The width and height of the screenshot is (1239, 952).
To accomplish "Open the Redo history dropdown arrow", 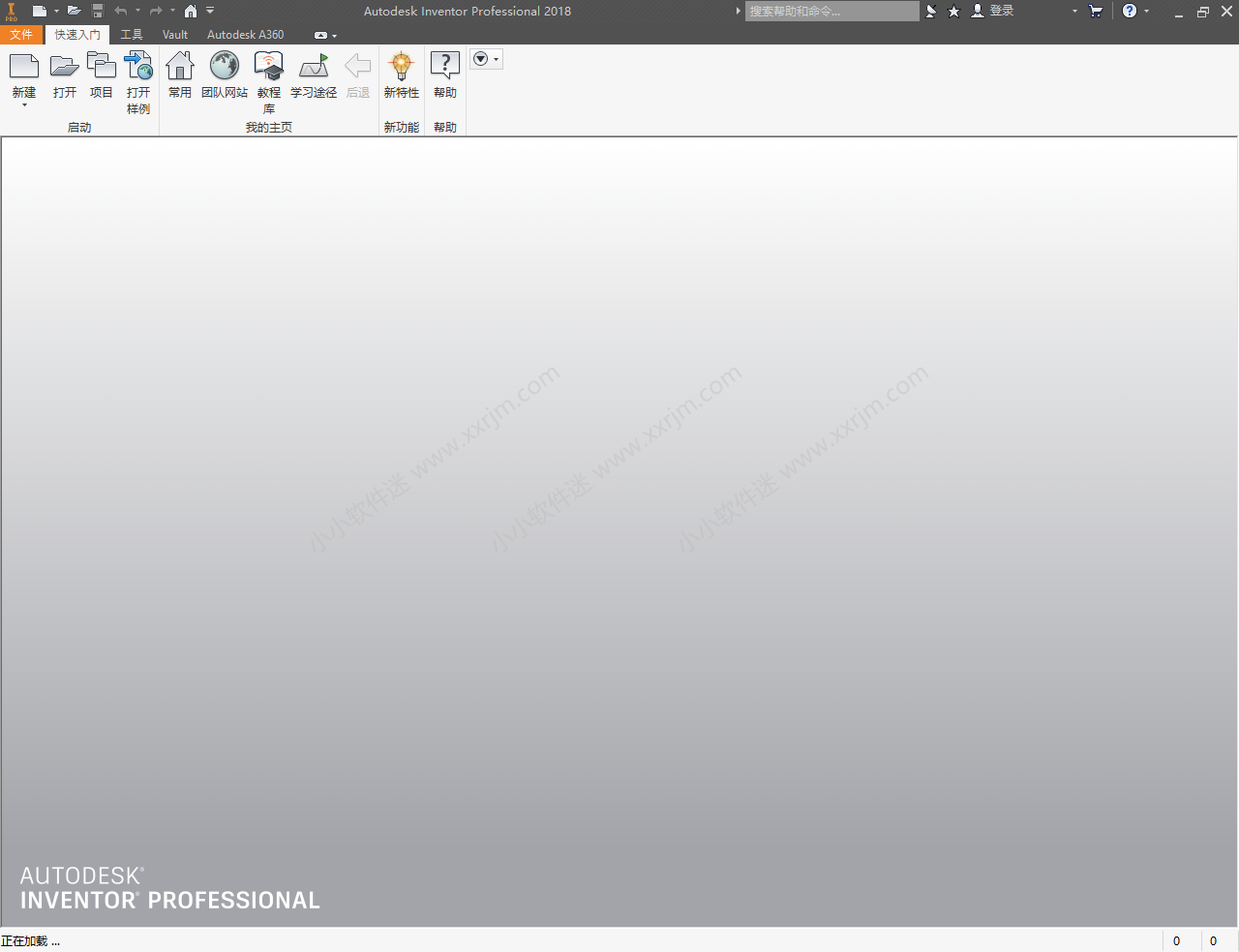I will coord(172,12).
